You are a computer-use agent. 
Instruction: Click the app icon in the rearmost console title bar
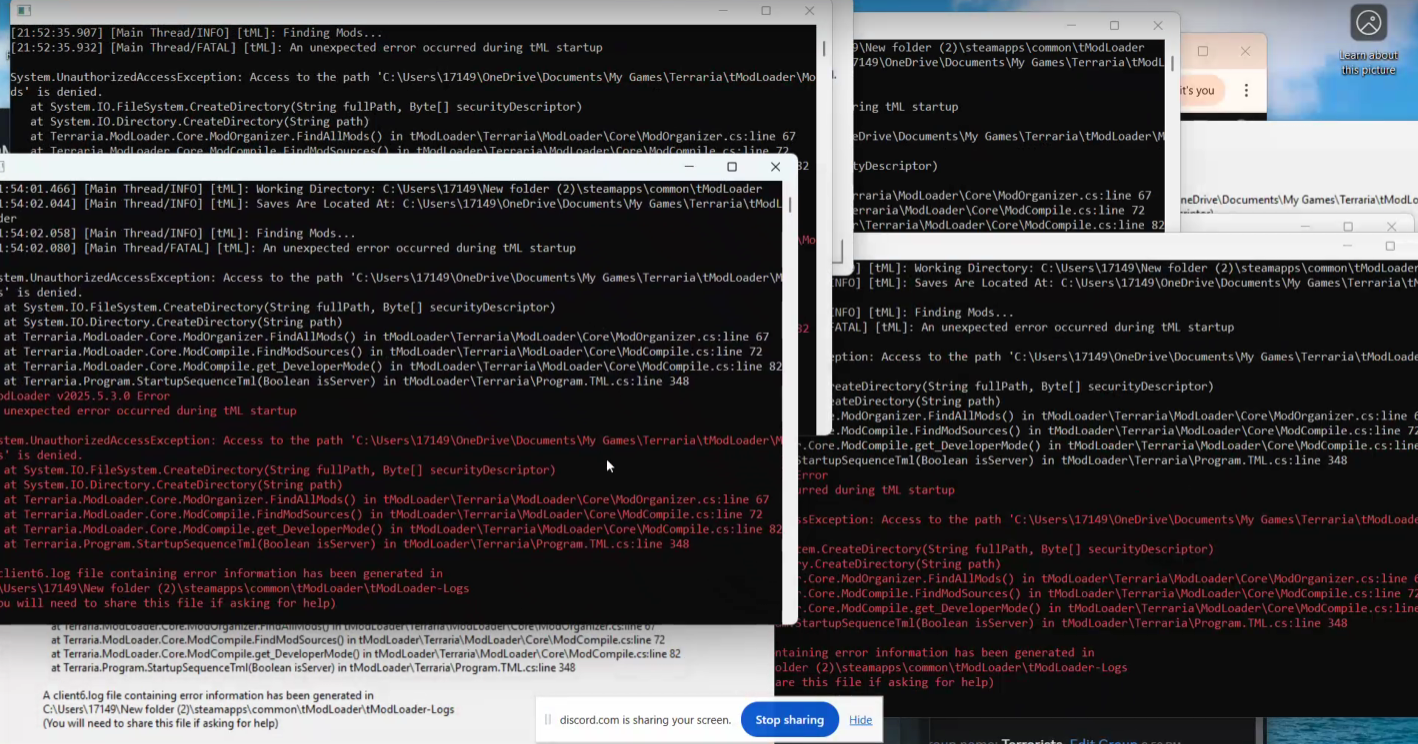23,11
